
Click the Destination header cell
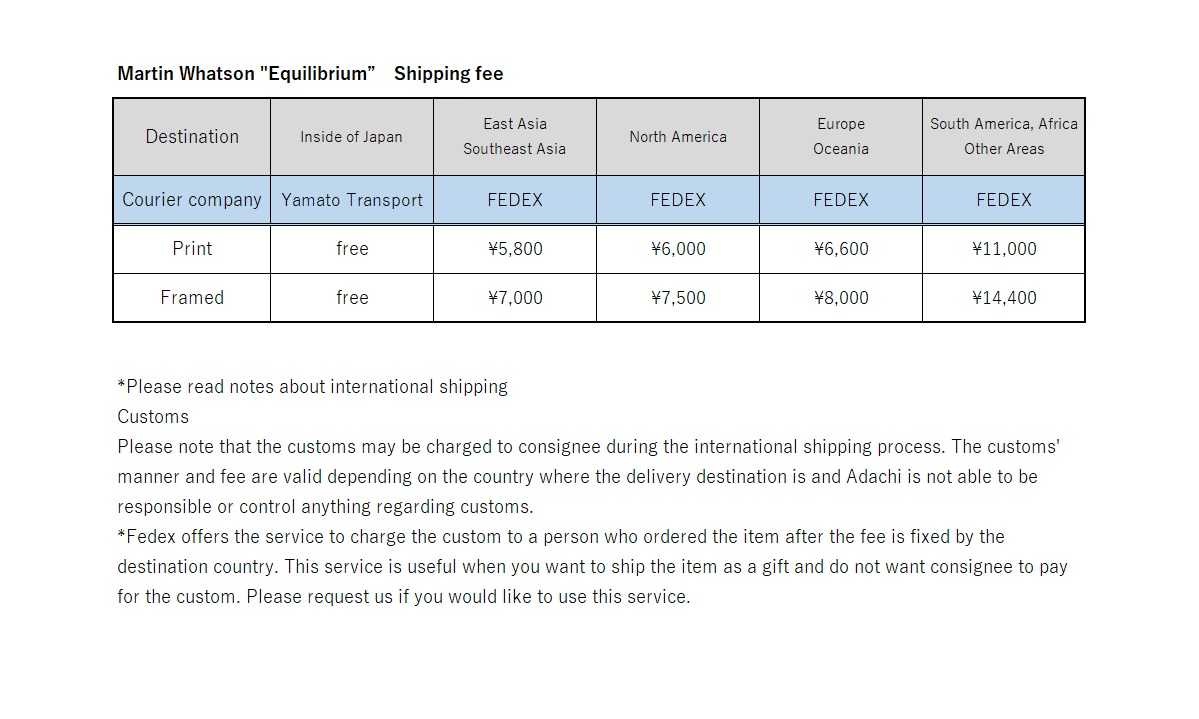[192, 137]
